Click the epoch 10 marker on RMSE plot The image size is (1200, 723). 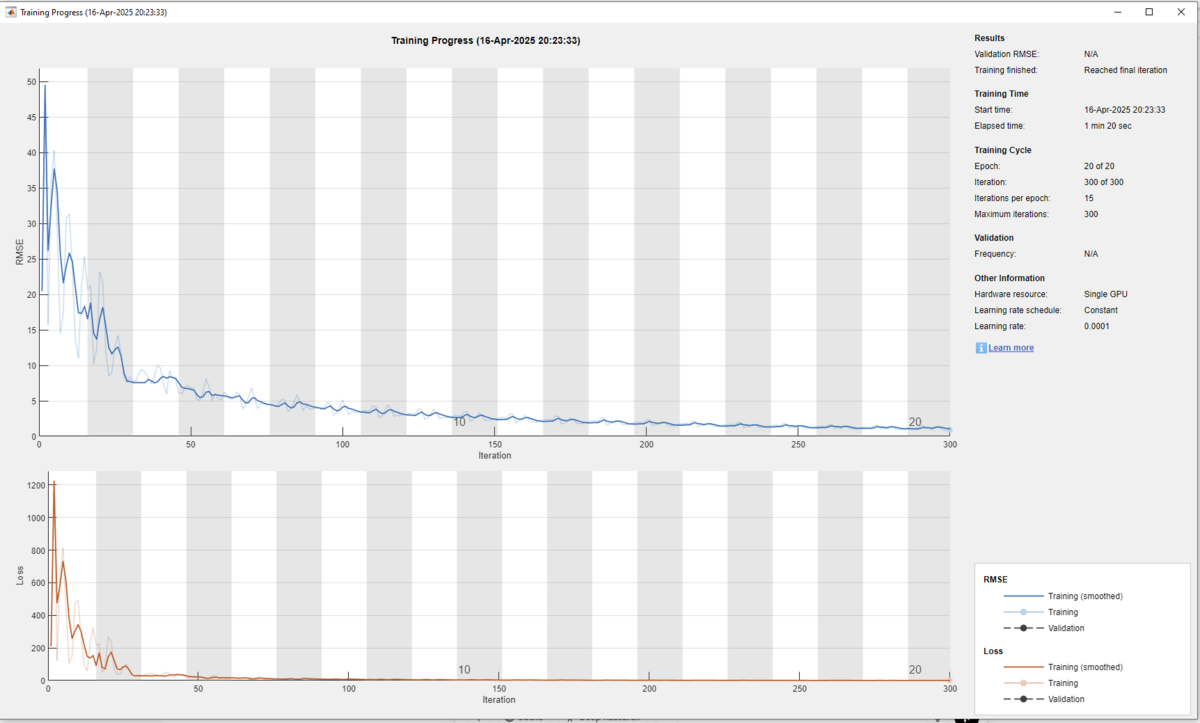(x=460, y=422)
